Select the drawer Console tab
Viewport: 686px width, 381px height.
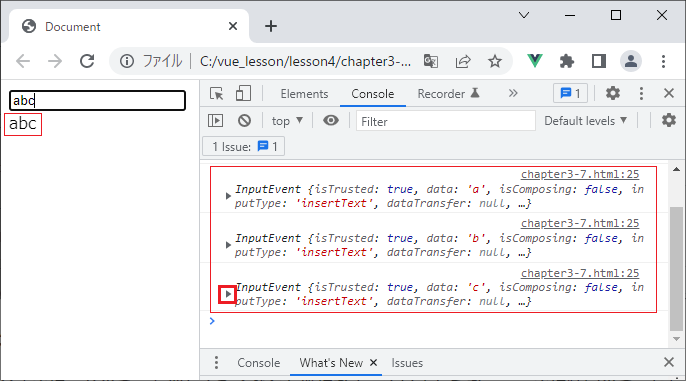pos(259,363)
